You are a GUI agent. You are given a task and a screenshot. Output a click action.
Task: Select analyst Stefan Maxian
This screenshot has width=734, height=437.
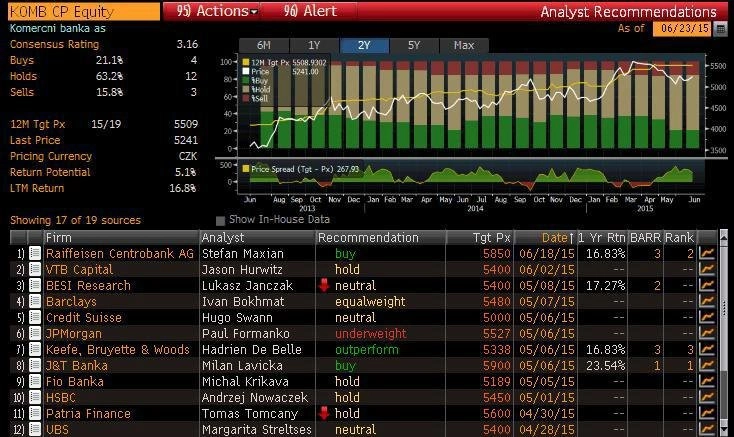click(x=243, y=254)
